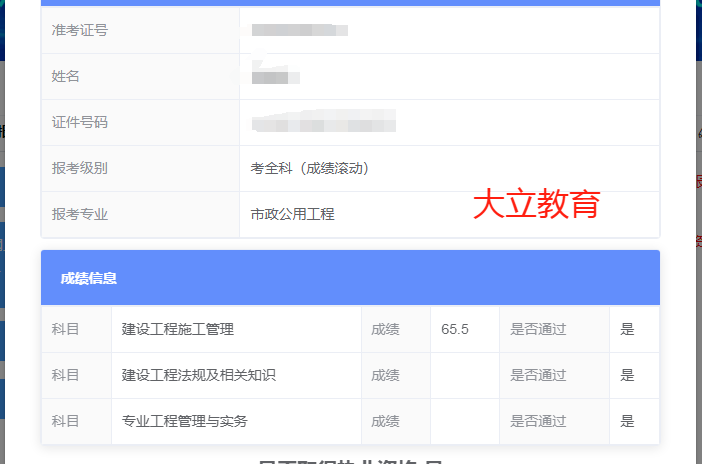Click 科目 label in 专业工程管理与实务 row

coord(65,421)
